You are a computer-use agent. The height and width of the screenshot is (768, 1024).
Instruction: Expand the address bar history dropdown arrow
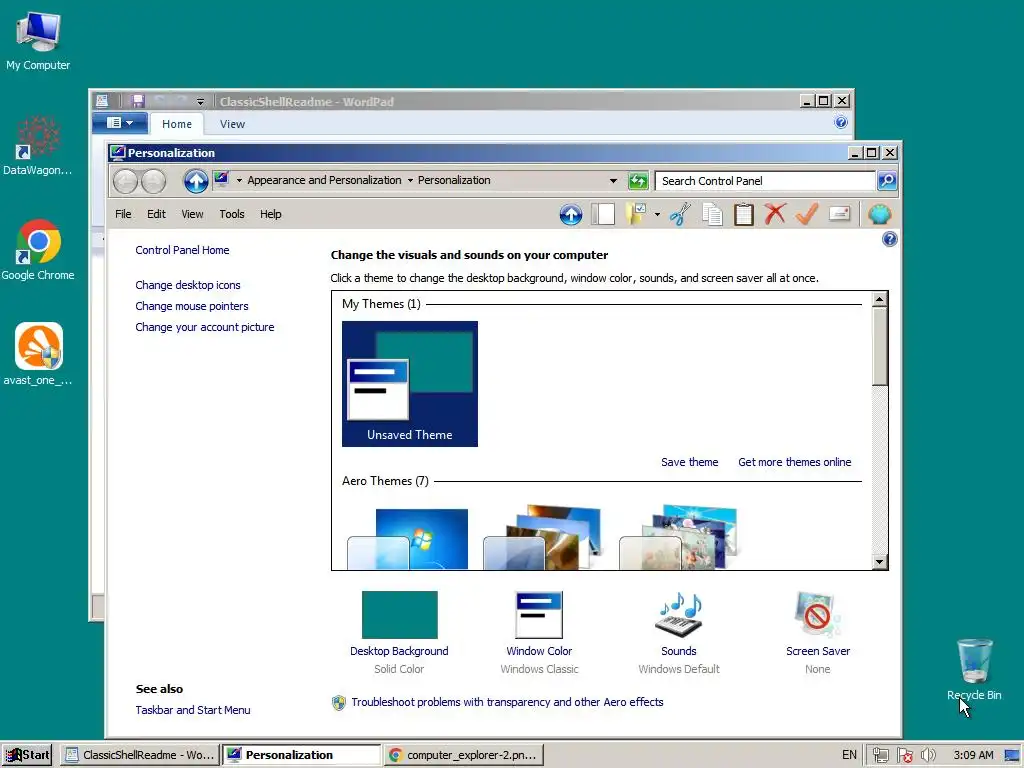613,181
